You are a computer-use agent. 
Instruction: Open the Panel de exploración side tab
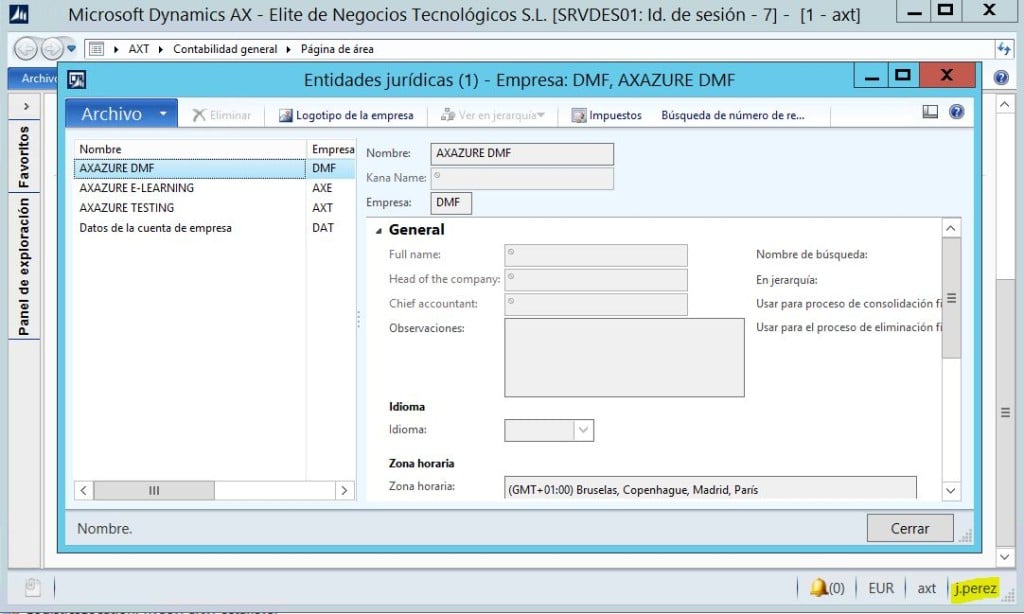click(24, 267)
